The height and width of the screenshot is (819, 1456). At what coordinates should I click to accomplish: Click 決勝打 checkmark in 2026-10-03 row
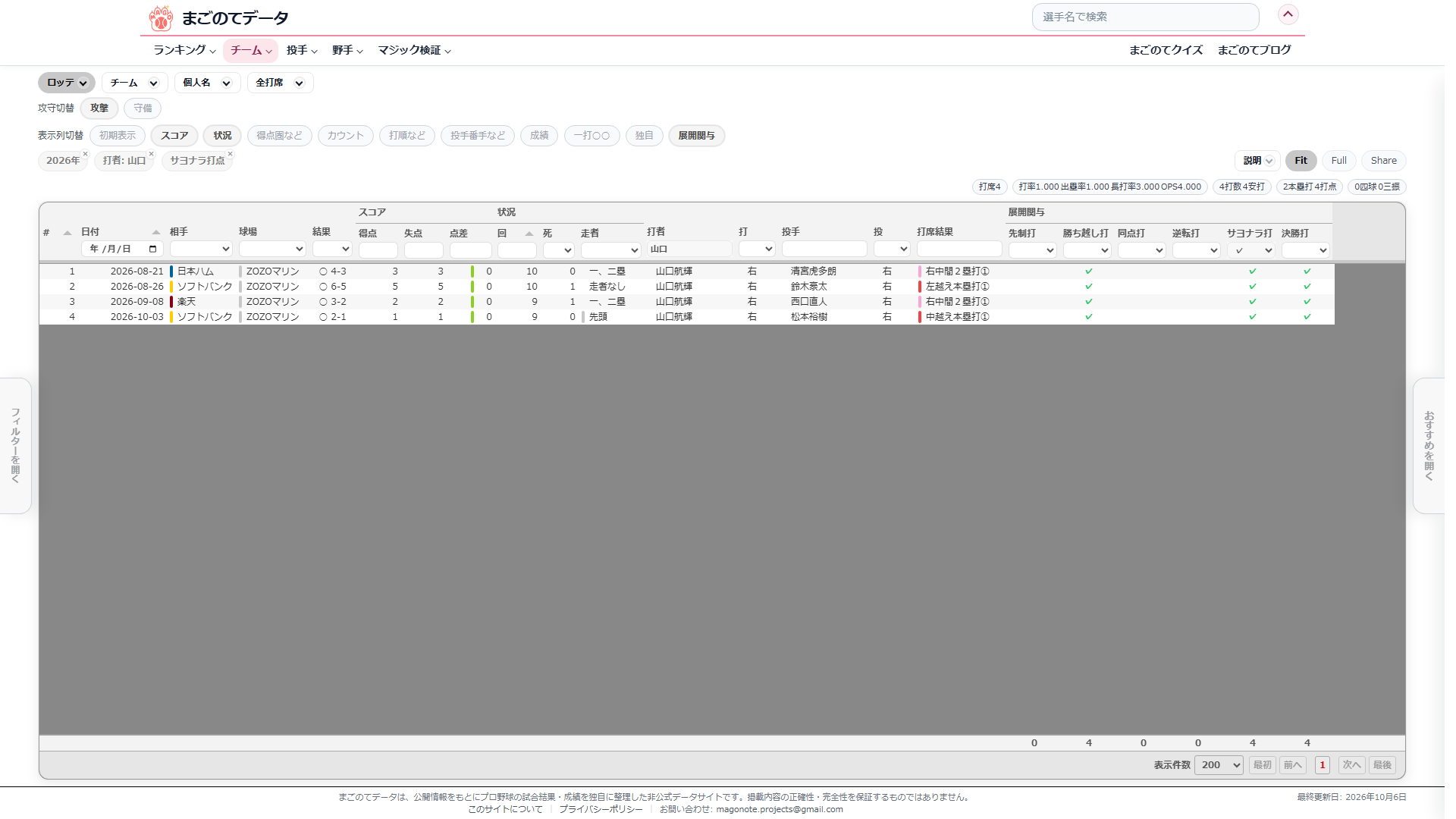[x=1307, y=317]
